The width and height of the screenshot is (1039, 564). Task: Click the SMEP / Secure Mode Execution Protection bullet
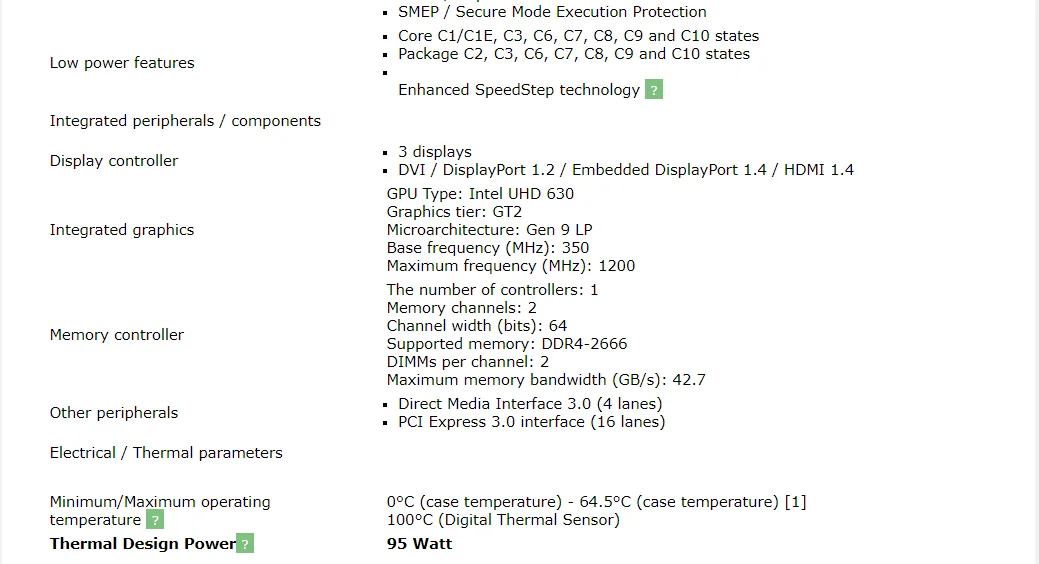(552, 12)
